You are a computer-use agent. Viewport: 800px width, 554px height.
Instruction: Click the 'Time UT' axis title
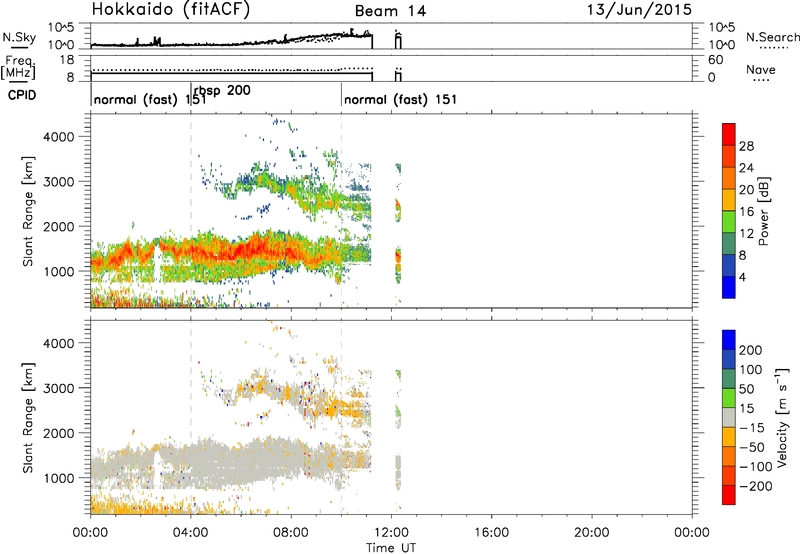391,548
